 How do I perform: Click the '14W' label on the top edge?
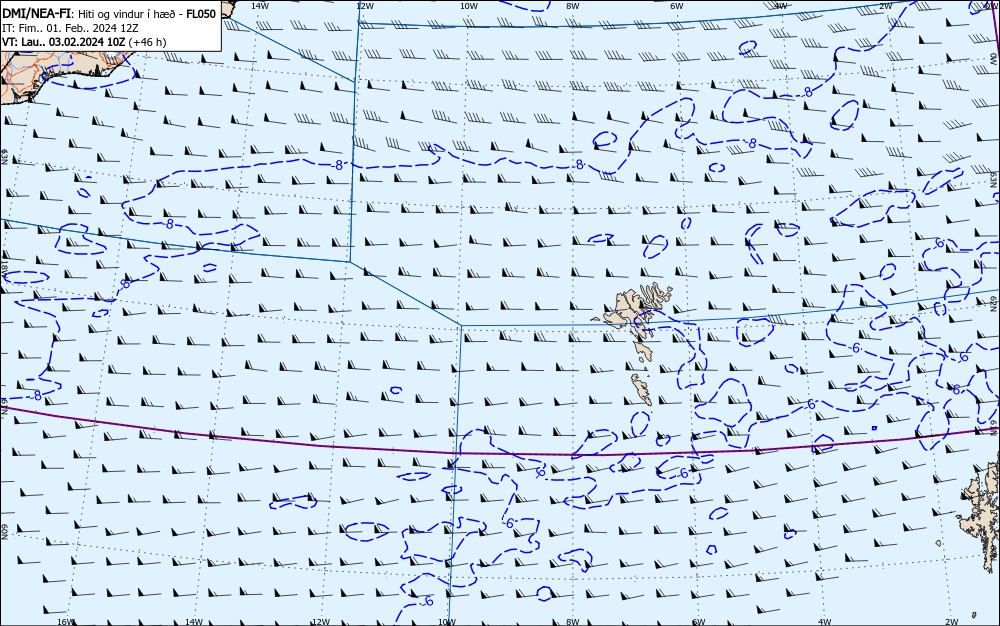259,6
